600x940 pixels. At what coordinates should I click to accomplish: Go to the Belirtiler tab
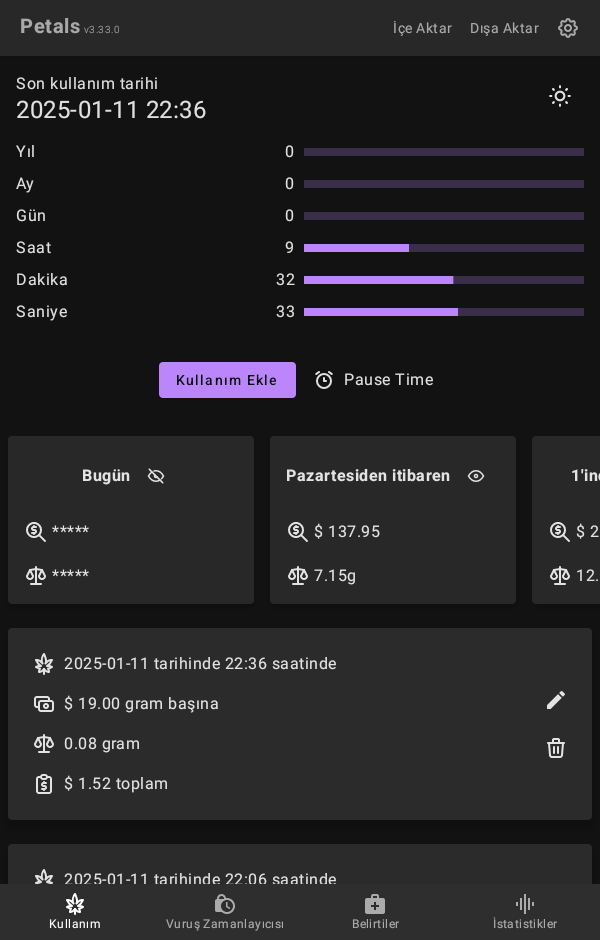[x=375, y=912]
